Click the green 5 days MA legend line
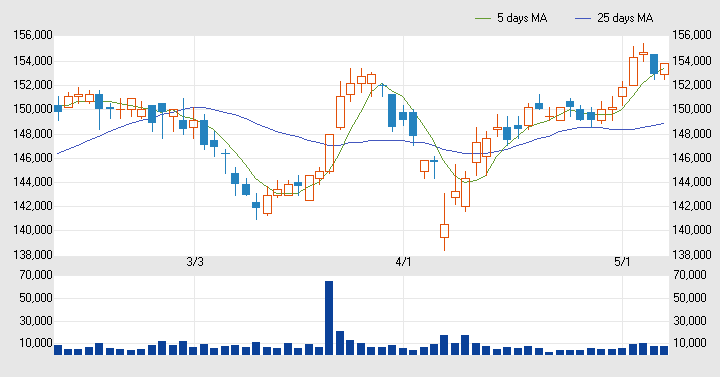Screen dimensions: 720x377 [x=483, y=18]
